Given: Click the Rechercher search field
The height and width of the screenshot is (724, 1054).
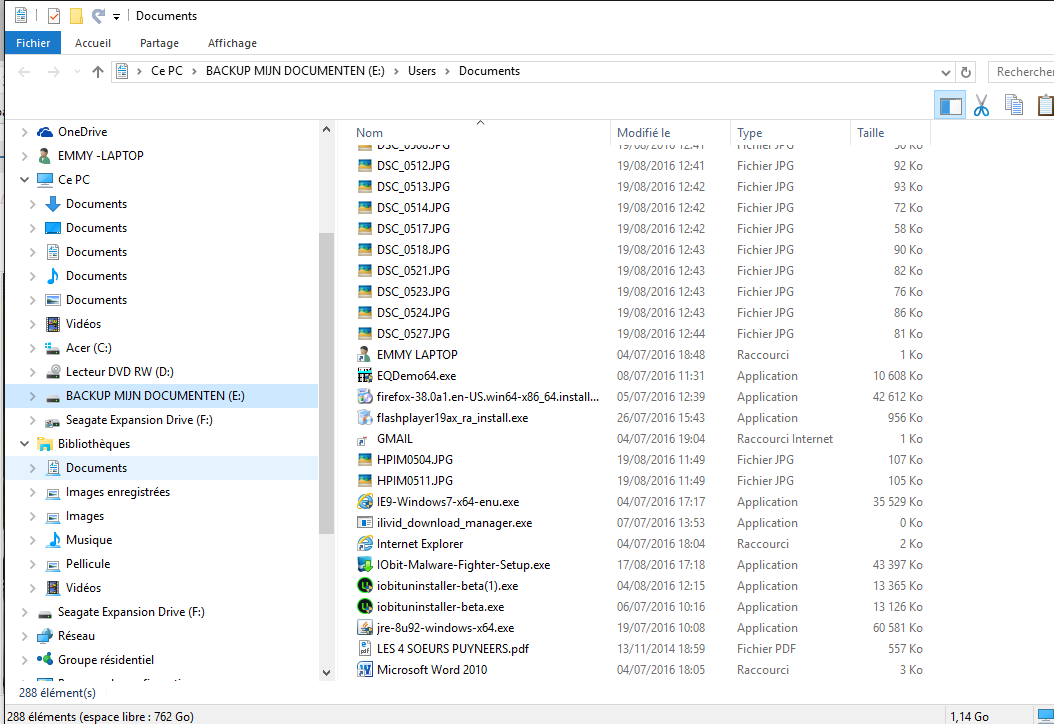Looking at the screenshot, I should (x=1022, y=72).
